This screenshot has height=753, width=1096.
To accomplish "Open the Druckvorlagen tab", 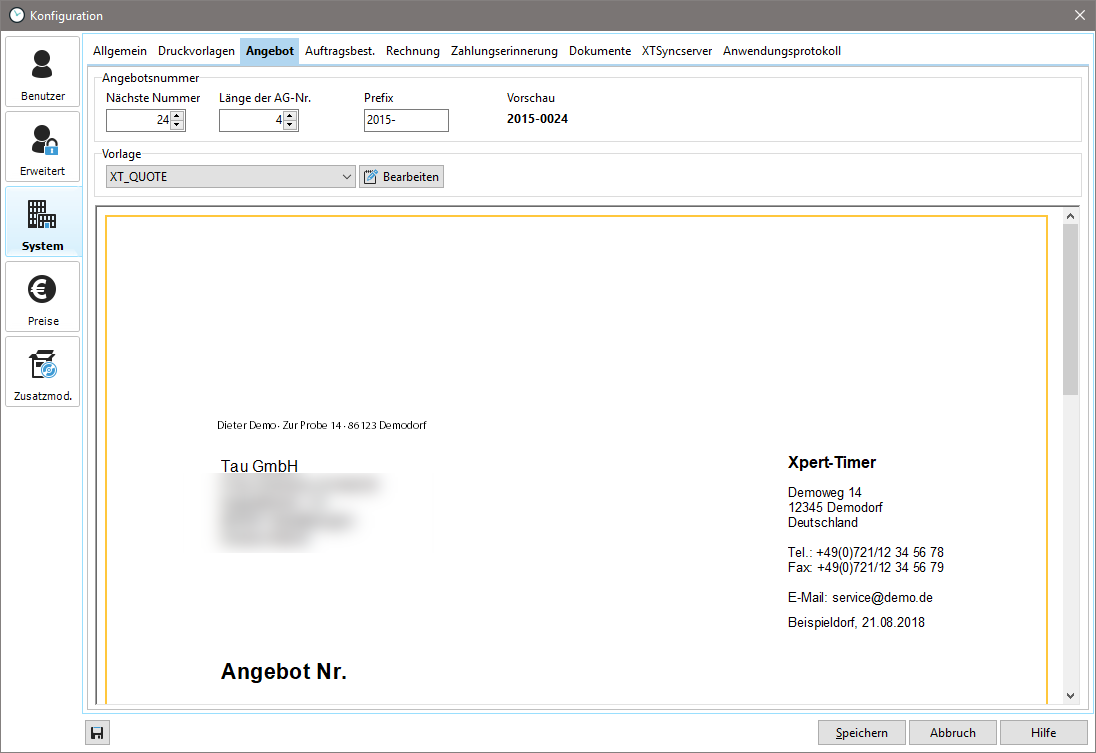I will [196, 51].
